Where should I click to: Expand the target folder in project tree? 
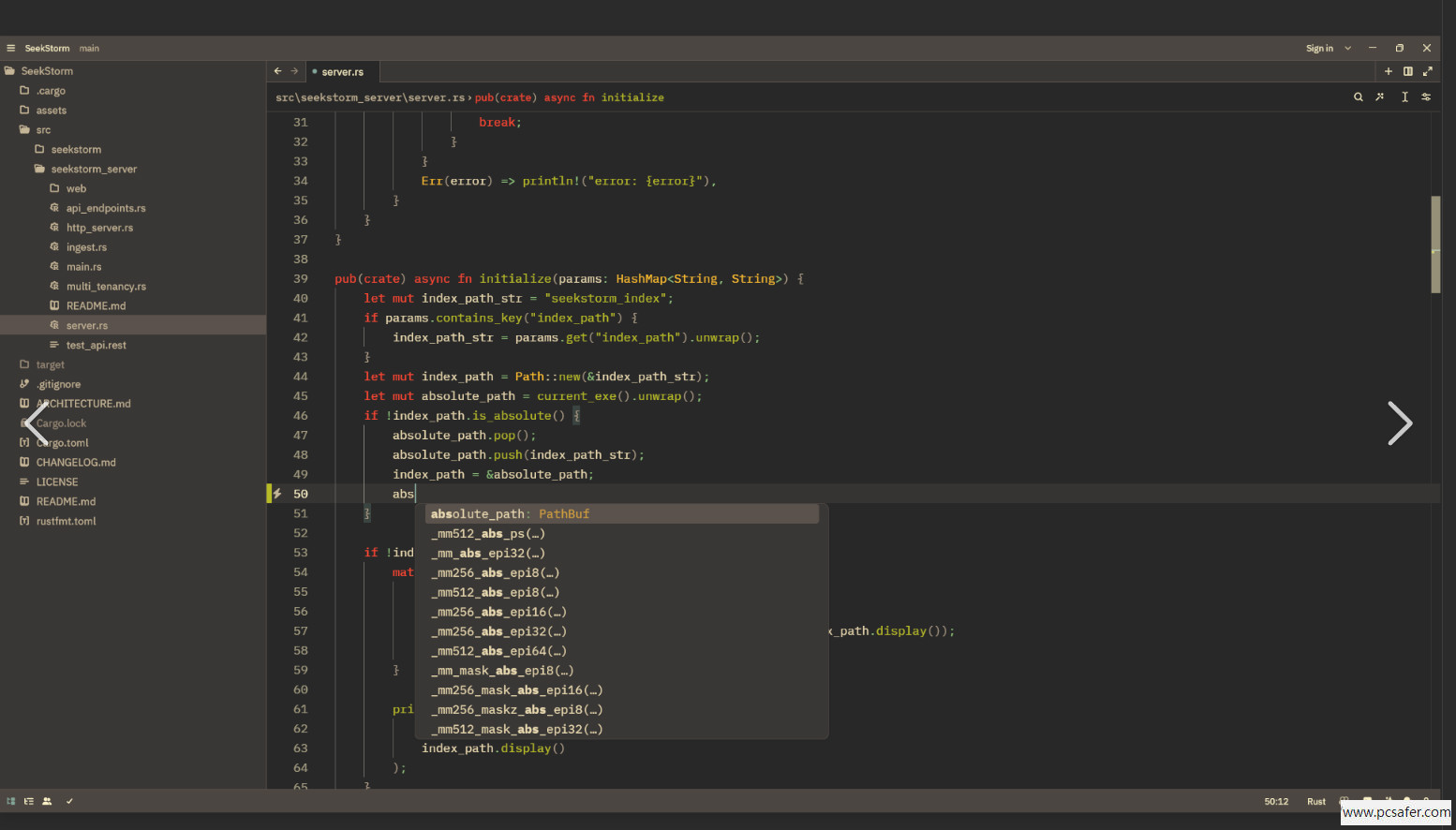(50, 364)
